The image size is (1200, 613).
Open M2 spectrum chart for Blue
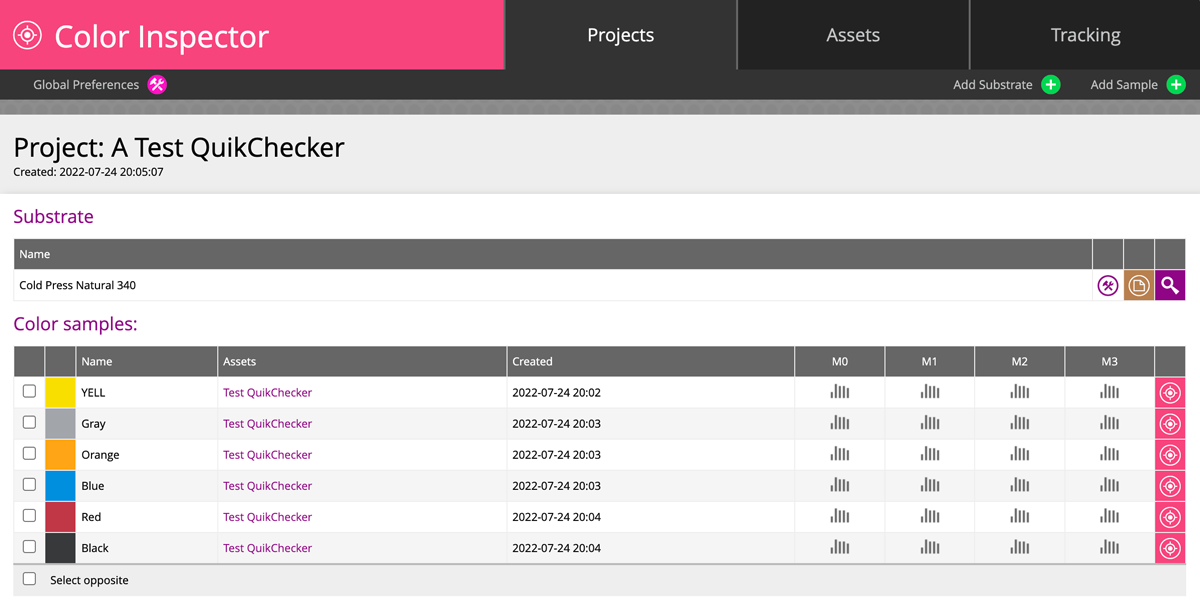point(1020,485)
